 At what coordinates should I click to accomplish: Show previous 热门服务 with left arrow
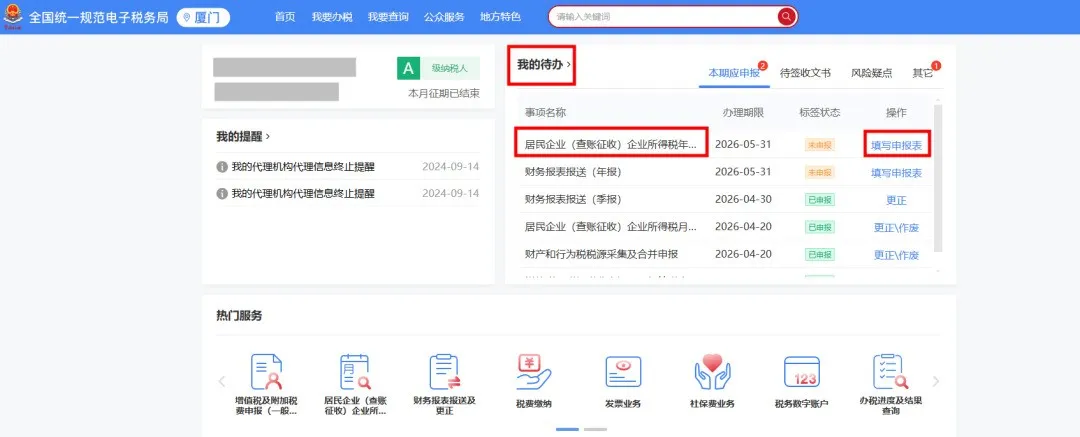(x=222, y=381)
